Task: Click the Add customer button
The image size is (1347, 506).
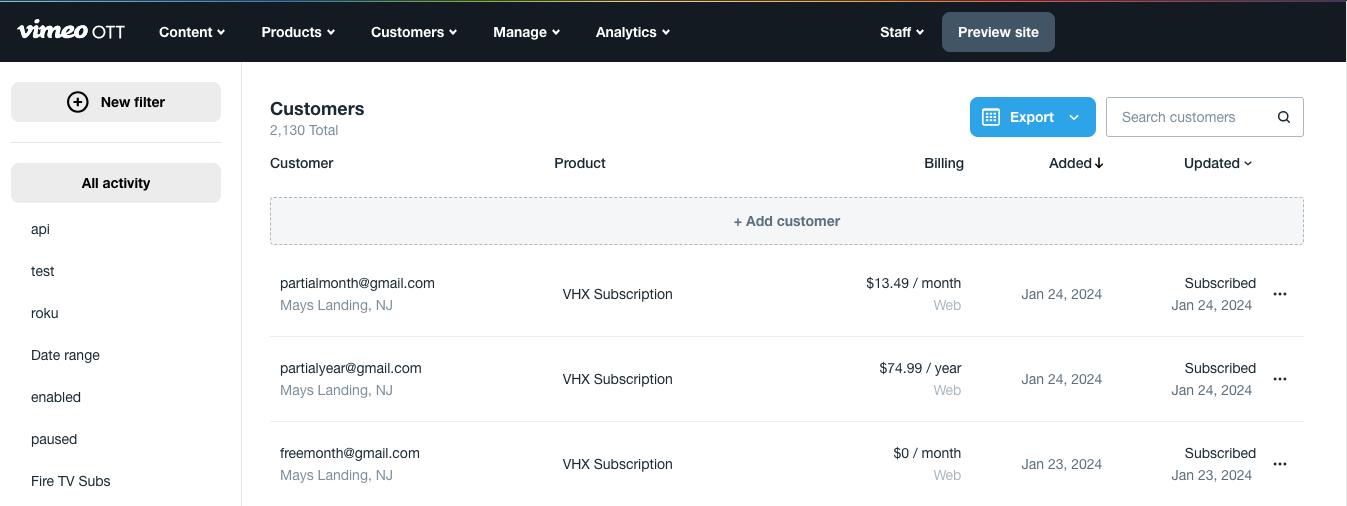Action: 786,221
